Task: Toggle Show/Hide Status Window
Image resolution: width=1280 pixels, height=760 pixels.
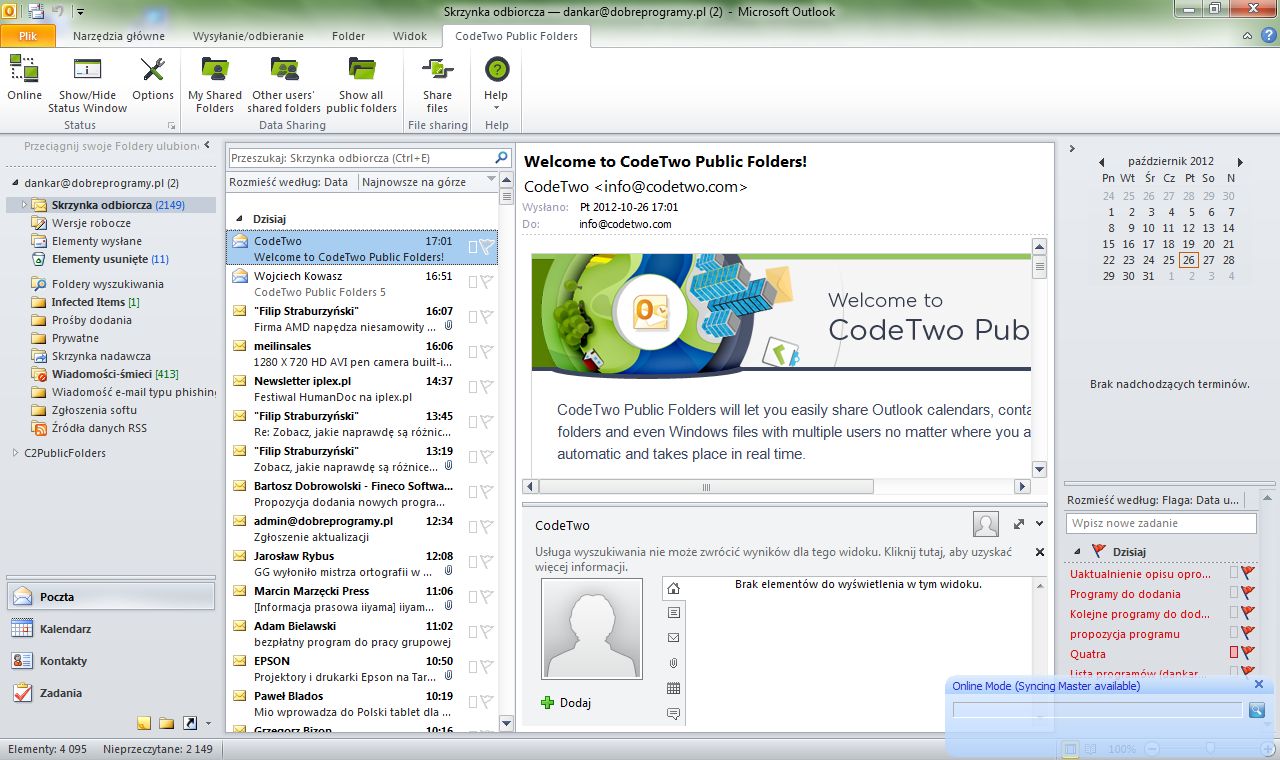Action: (87, 84)
